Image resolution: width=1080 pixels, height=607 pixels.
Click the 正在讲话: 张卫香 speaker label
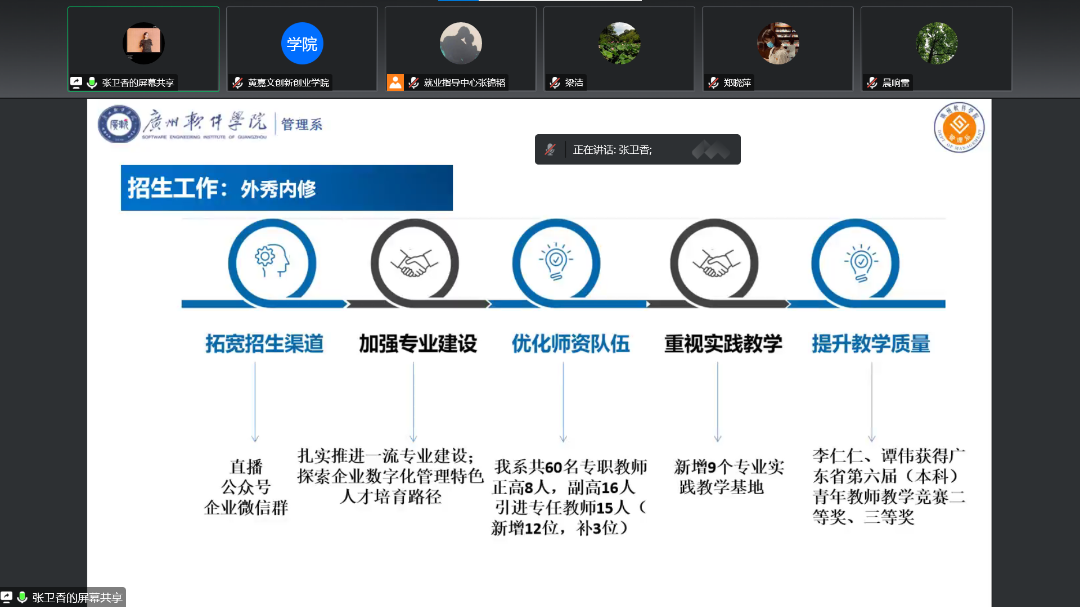point(612,150)
